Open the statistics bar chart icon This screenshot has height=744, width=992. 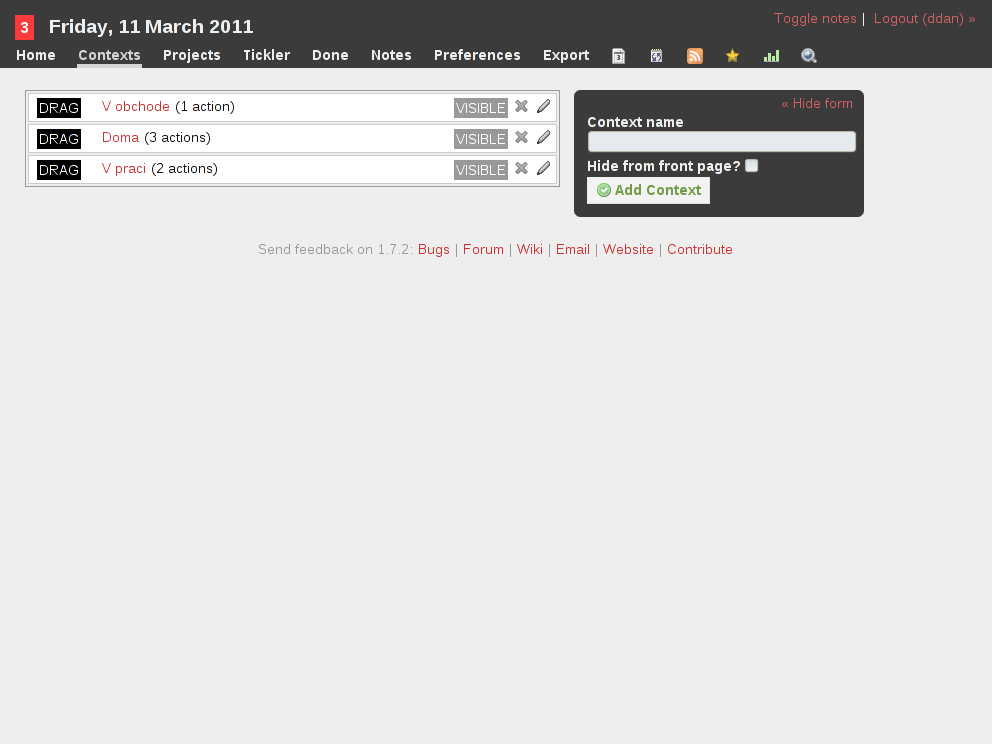[x=771, y=56]
